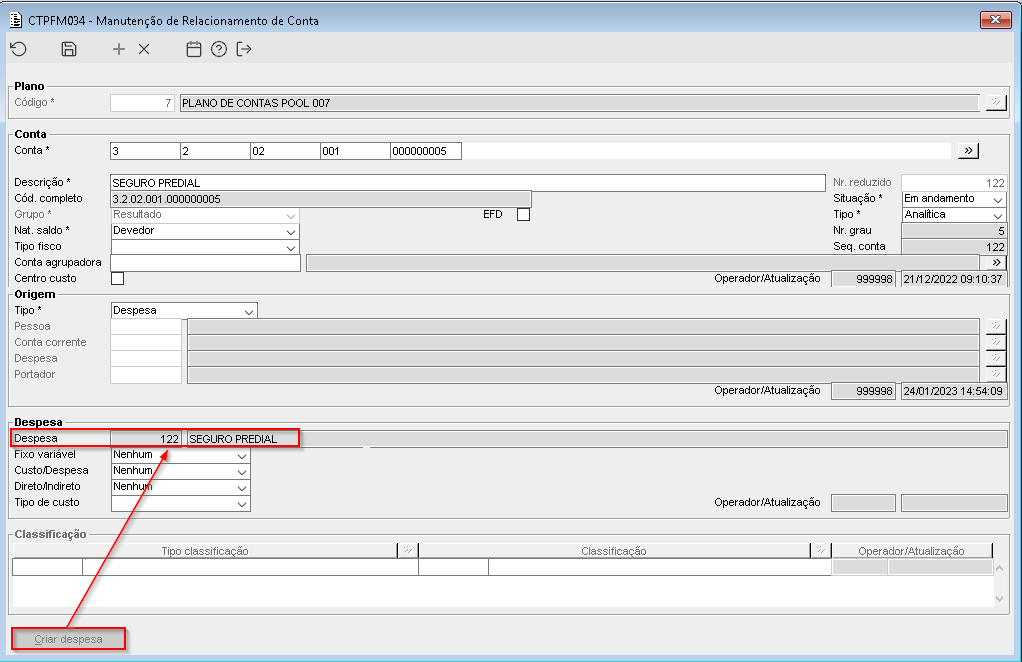
Task: Close the CTPFM034 window
Action: [x=995, y=20]
